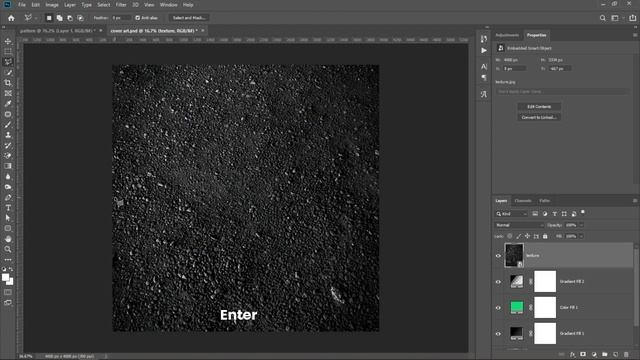Select the Eraser tool

tap(8, 156)
